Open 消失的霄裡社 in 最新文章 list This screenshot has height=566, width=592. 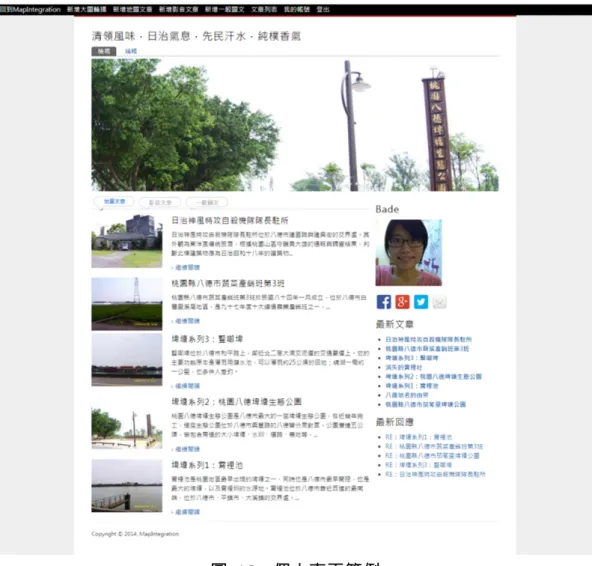pos(404,367)
